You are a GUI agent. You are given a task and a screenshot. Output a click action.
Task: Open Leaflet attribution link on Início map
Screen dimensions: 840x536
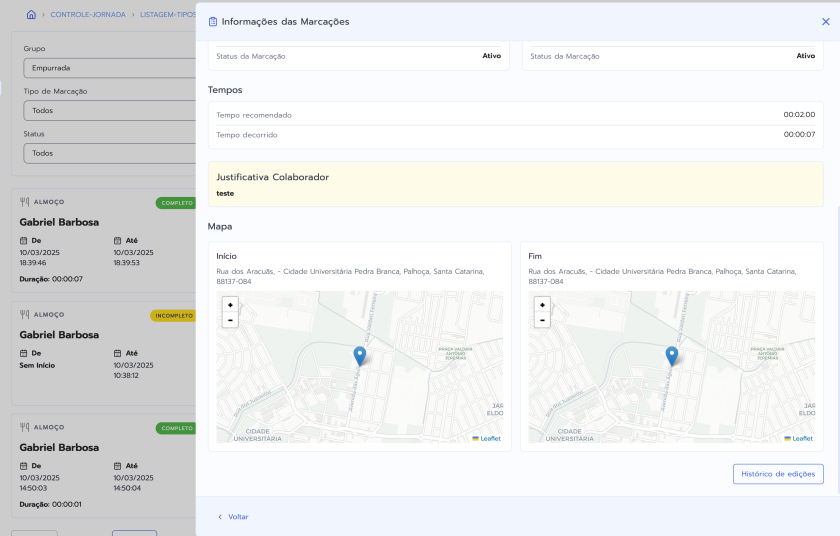pyautogui.click(x=490, y=438)
